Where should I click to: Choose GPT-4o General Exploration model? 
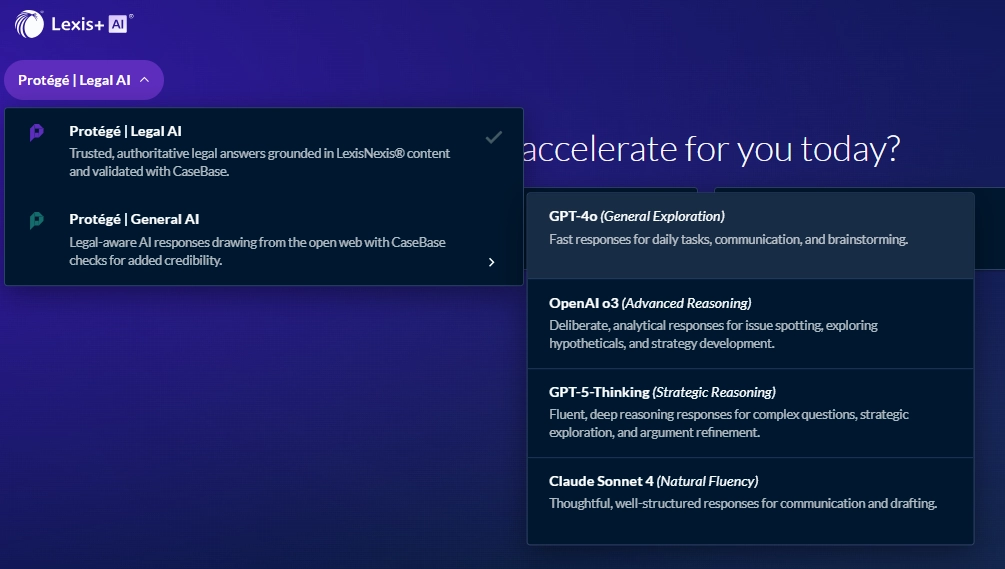point(636,216)
